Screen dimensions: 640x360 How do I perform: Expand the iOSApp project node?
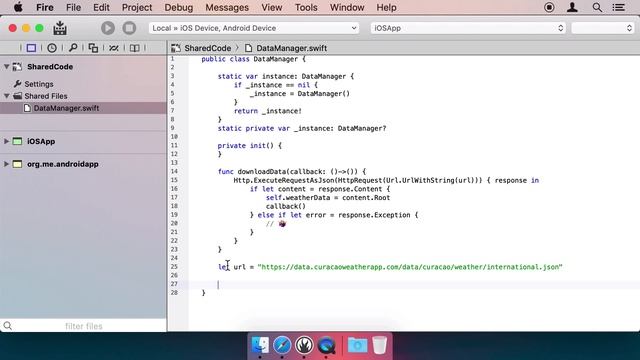pyautogui.click(x=7, y=141)
